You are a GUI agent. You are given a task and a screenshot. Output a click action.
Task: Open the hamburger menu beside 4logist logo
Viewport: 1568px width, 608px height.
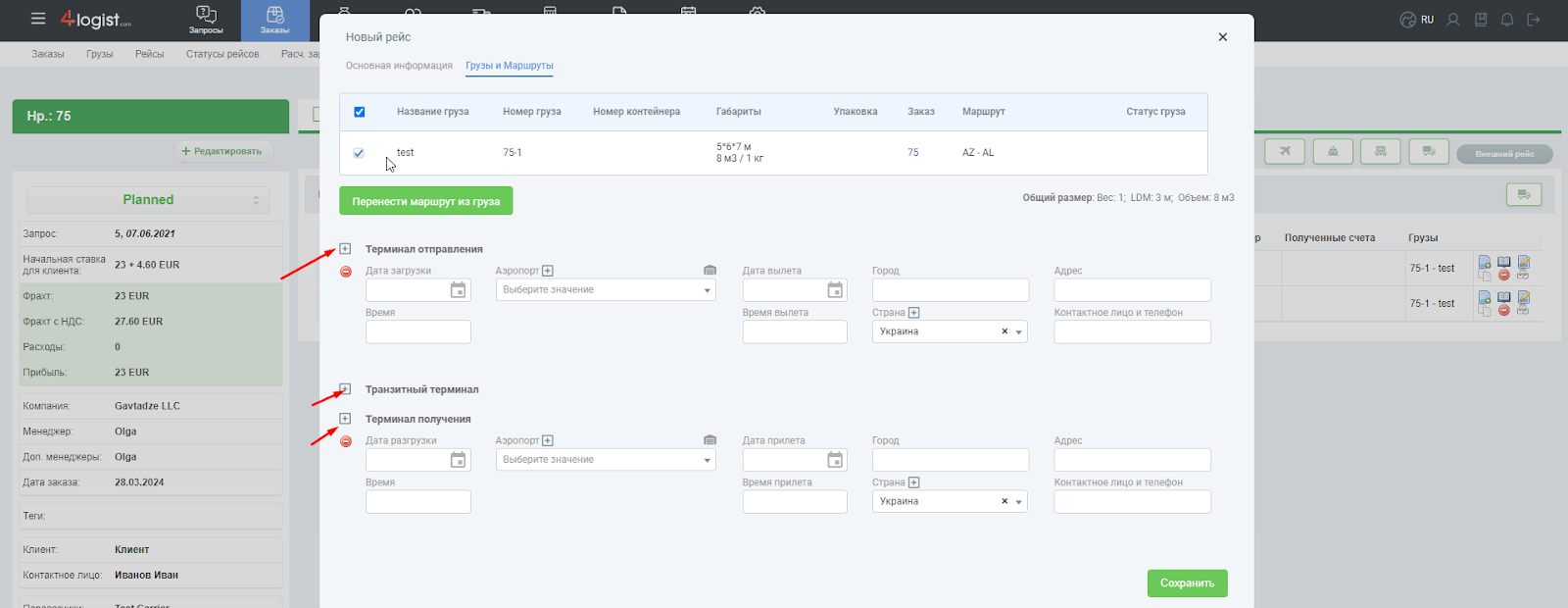pos(38,19)
